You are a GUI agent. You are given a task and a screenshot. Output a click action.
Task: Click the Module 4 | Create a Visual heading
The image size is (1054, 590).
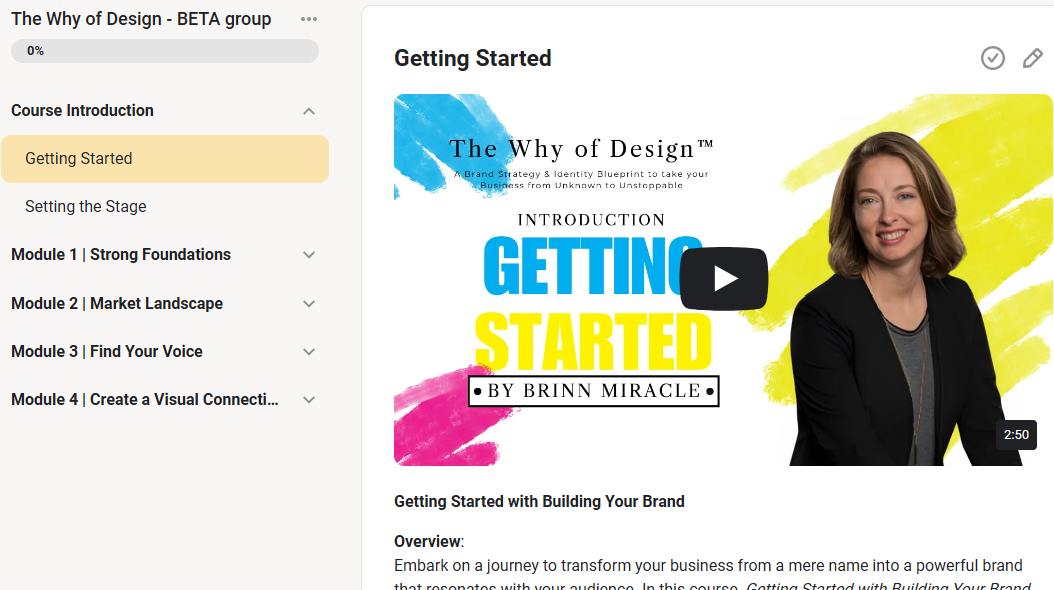[x=145, y=400]
